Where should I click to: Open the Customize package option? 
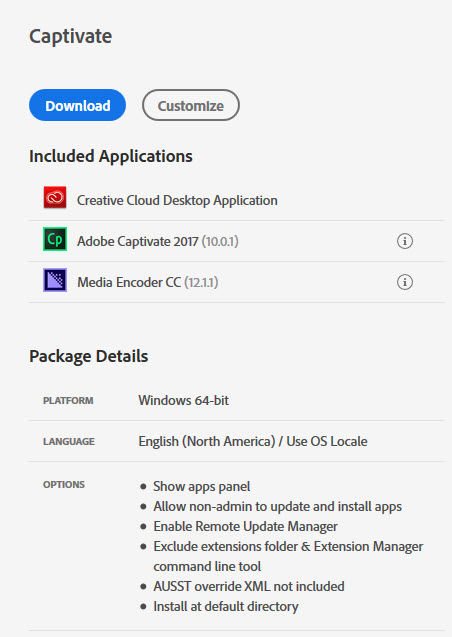tap(191, 105)
